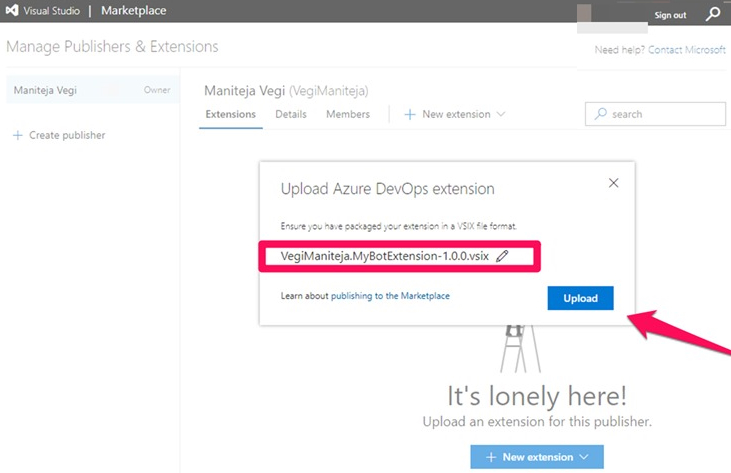Click Sign out in the header
The height and width of the screenshot is (473, 731).
(670, 16)
